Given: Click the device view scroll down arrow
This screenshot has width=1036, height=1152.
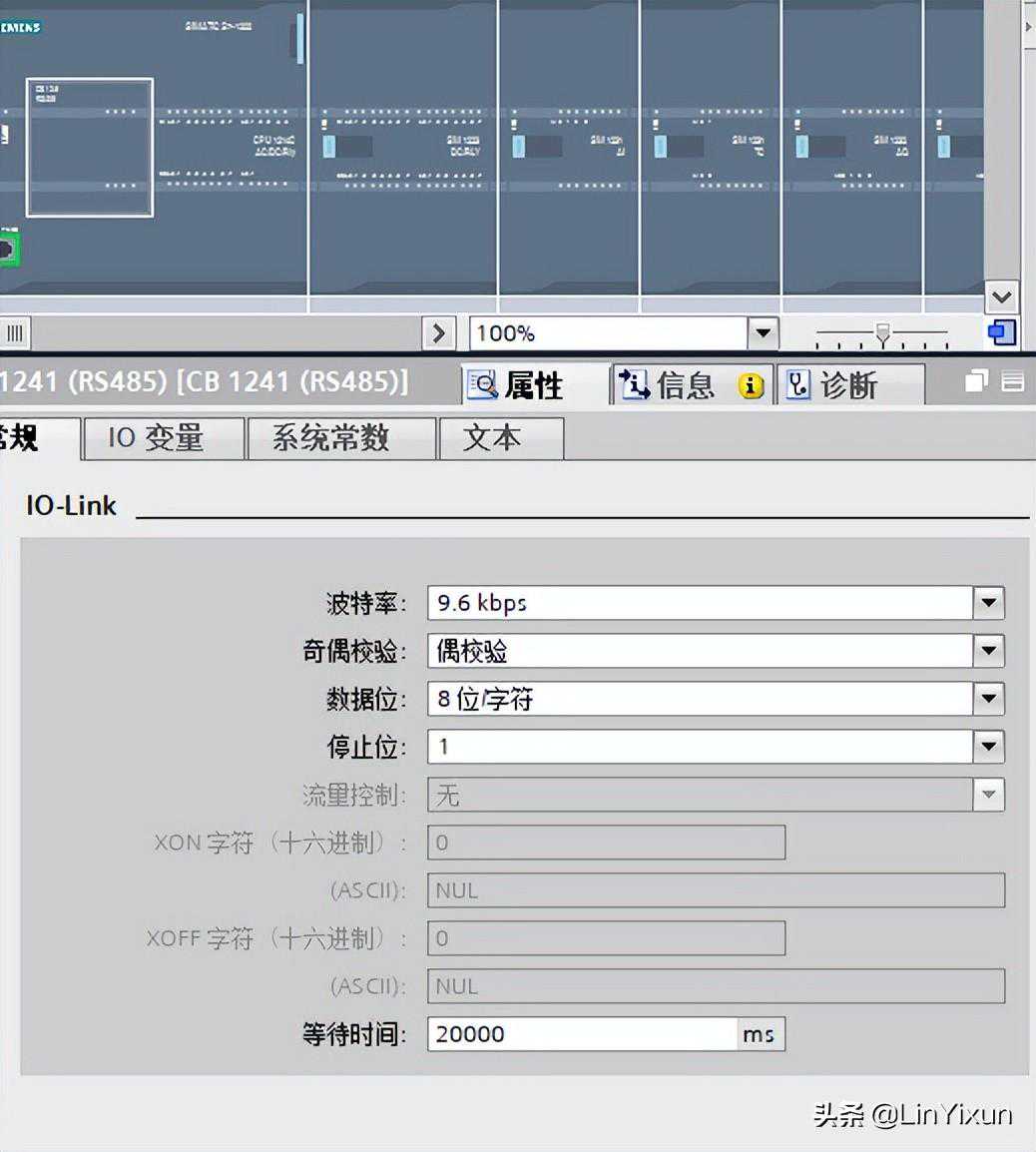Looking at the screenshot, I should pyautogui.click(x=1001, y=297).
